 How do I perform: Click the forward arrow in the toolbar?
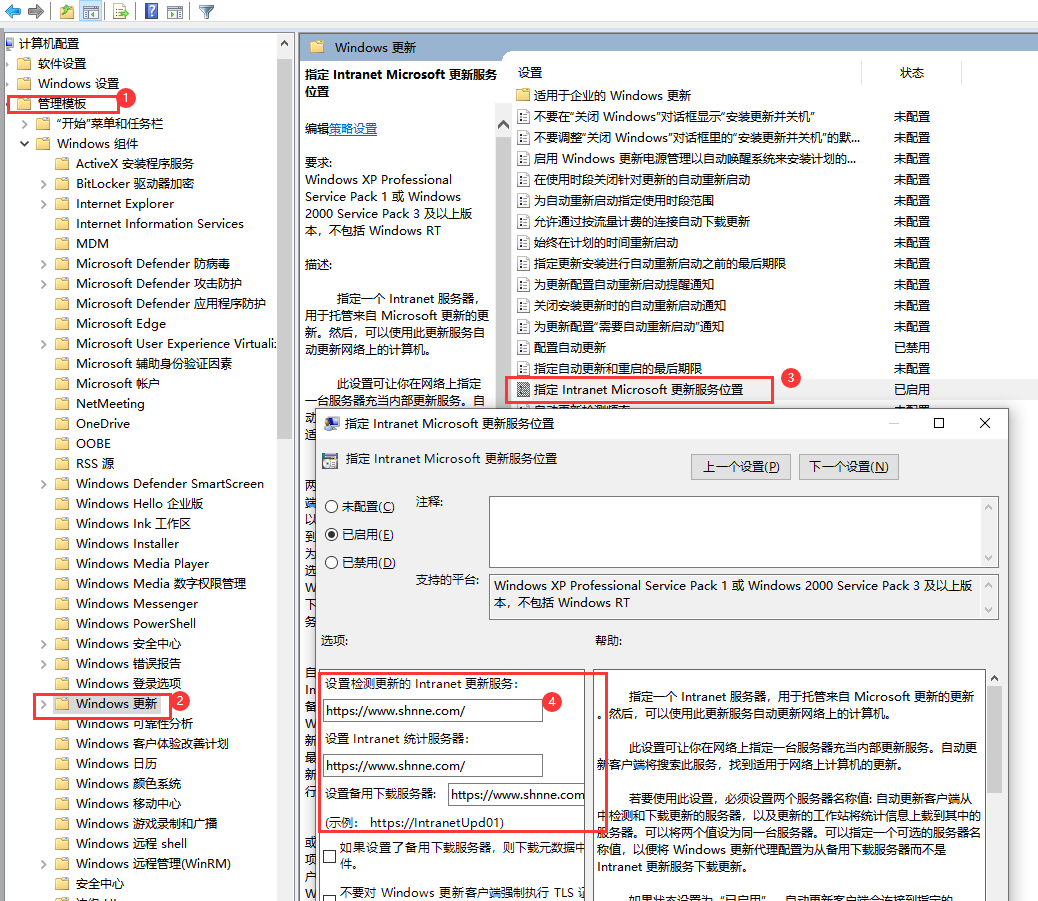tap(36, 11)
